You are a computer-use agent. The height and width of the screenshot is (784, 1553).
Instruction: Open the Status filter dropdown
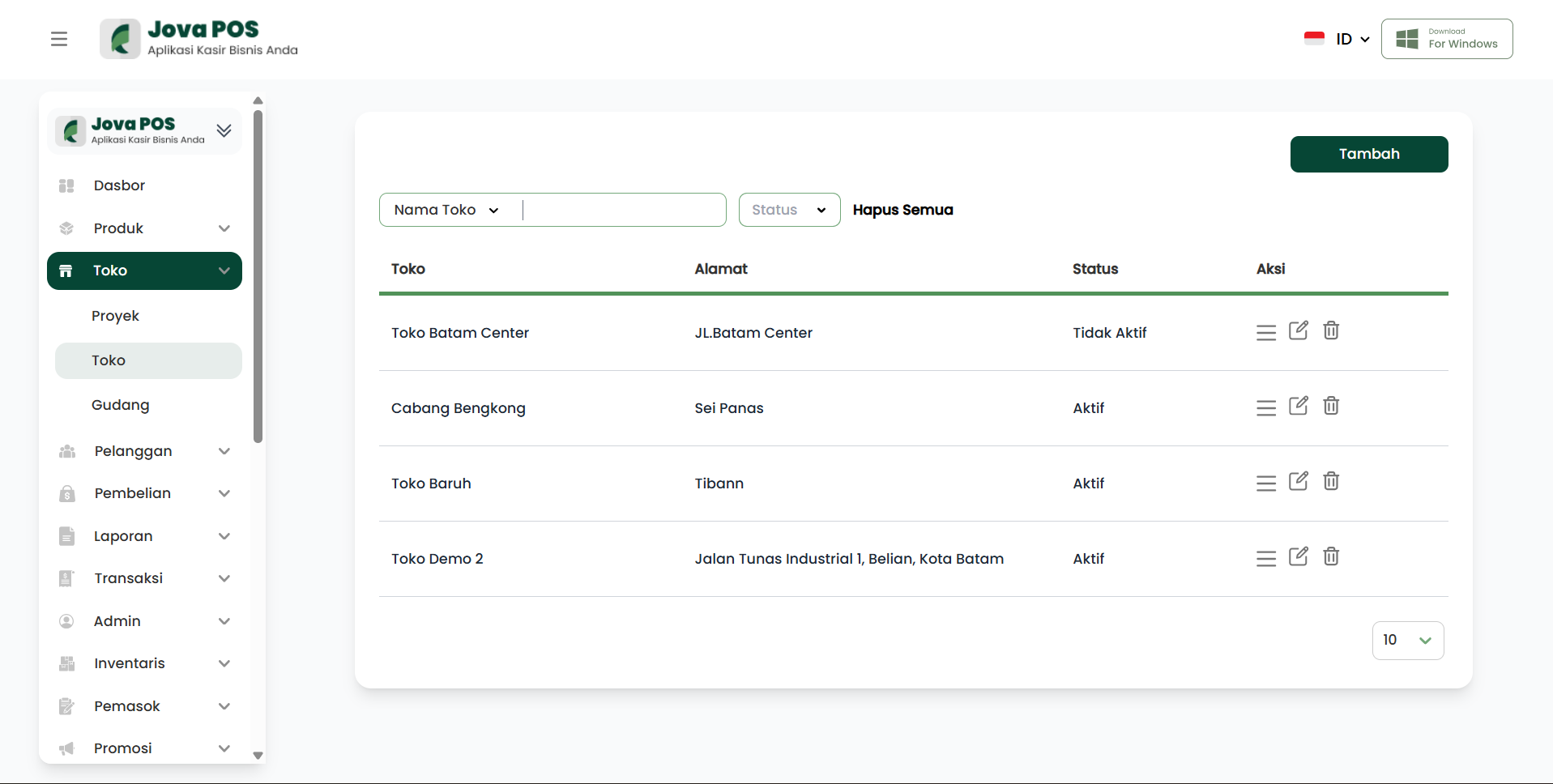pyautogui.click(x=788, y=210)
